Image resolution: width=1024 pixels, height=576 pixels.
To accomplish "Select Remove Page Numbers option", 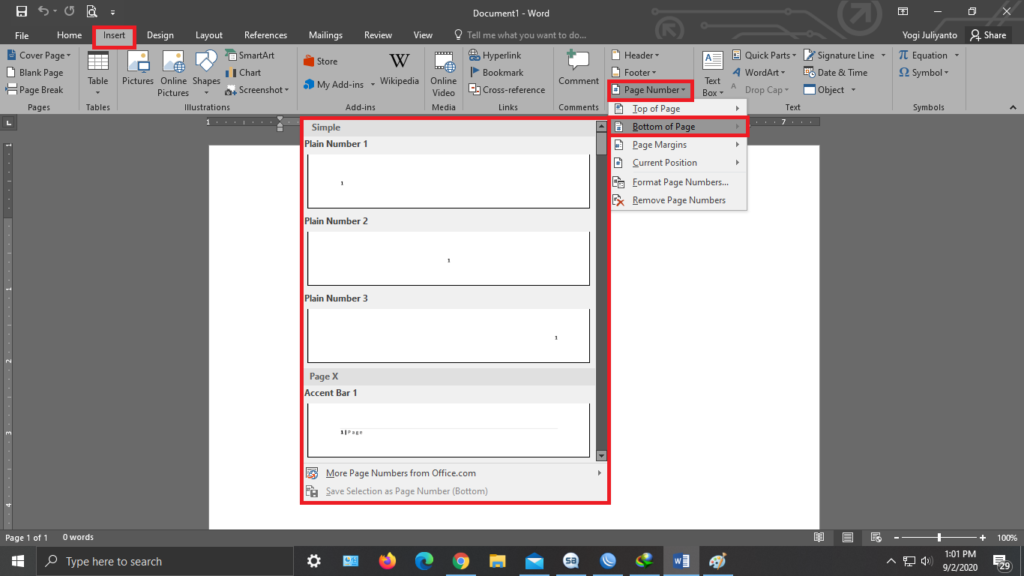I will pos(679,200).
